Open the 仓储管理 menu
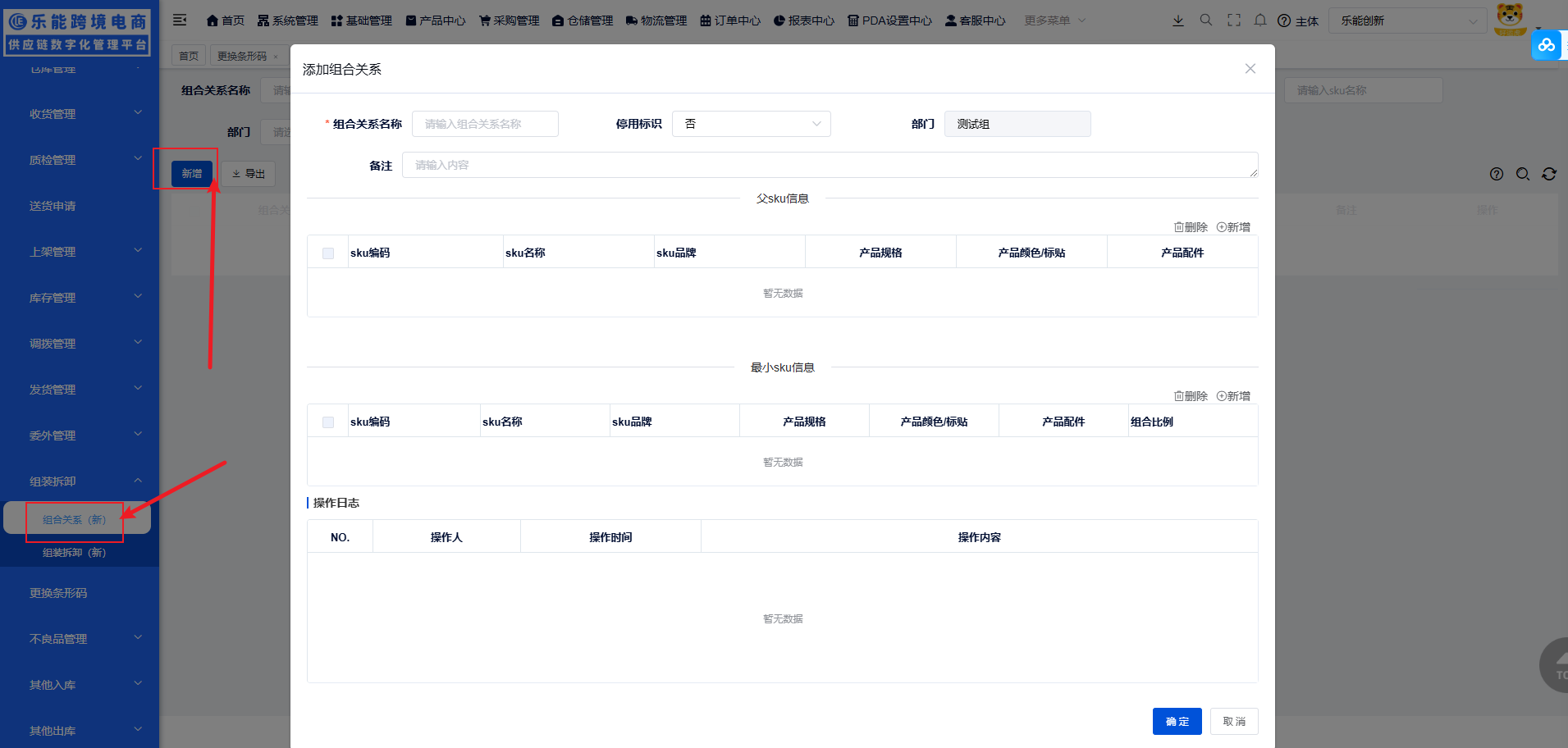Screen dimensions: 1568x748 pyautogui.click(x=586, y=20)
